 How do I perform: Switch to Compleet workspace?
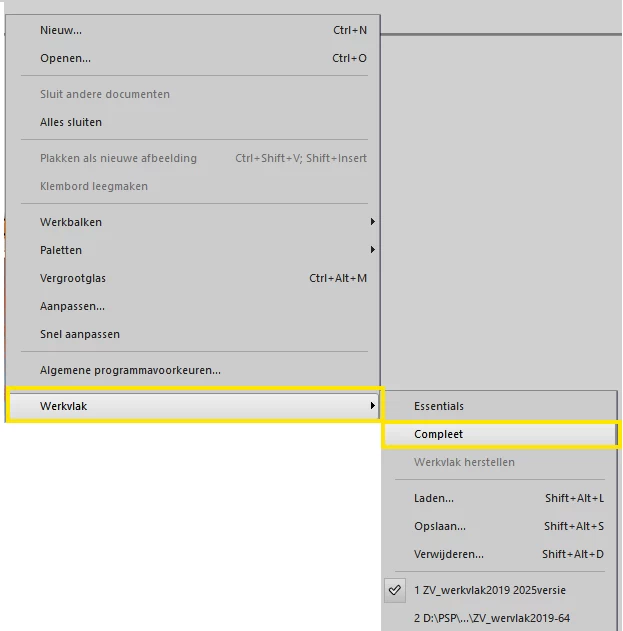tap(499, 434)
